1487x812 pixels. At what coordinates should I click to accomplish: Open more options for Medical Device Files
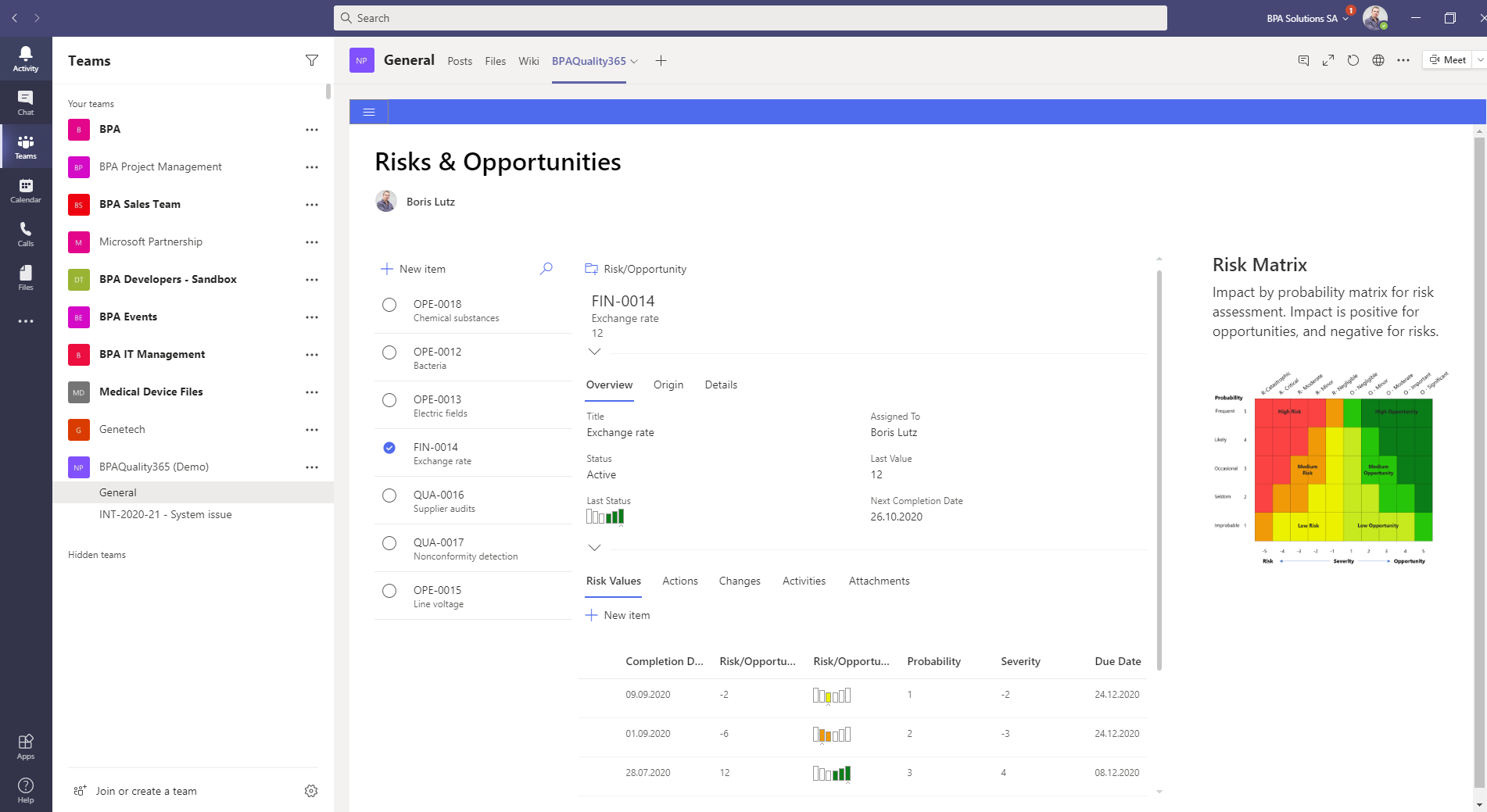click(312, 392)
